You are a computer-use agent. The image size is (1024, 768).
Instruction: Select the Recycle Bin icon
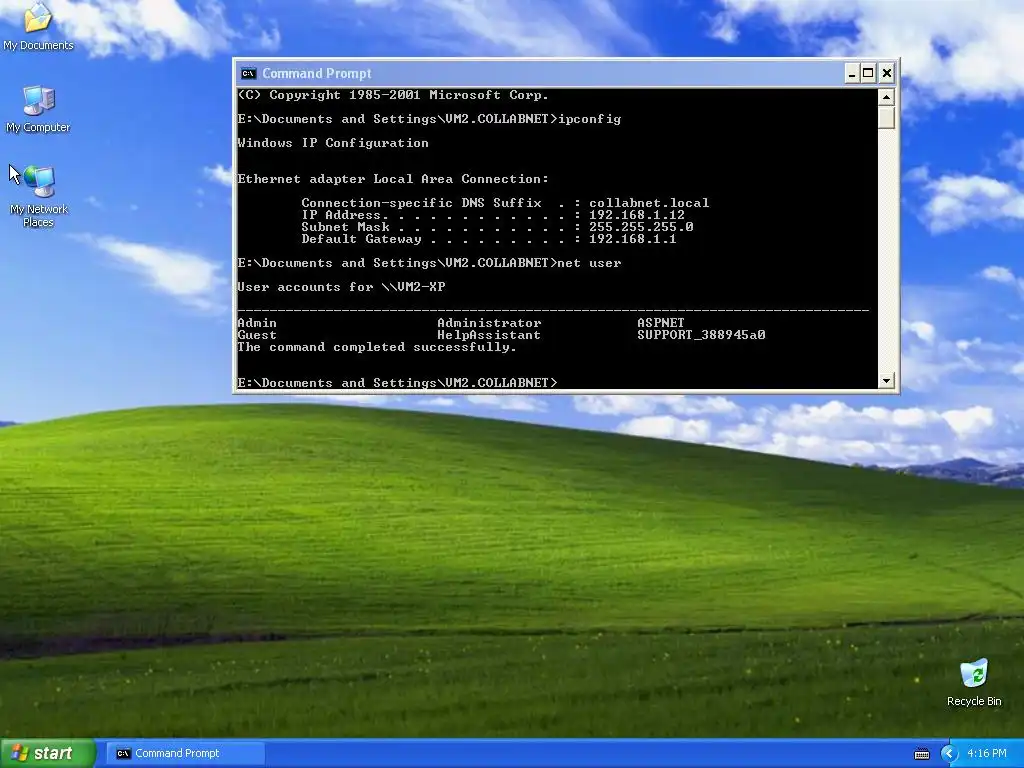coord(974,682)
